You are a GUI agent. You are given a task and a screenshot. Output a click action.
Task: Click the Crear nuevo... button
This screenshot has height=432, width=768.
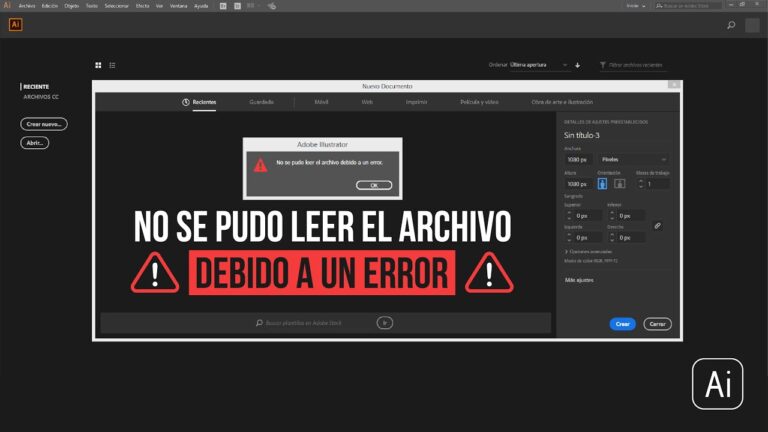coord(44,124)
